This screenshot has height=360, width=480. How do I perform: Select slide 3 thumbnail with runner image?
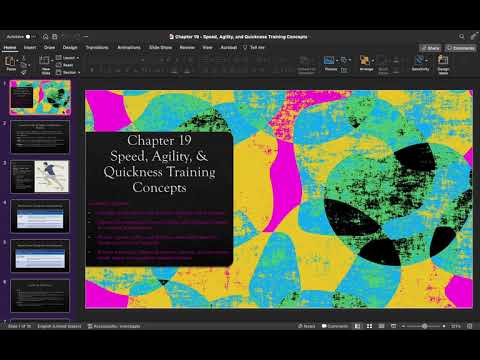40,176
